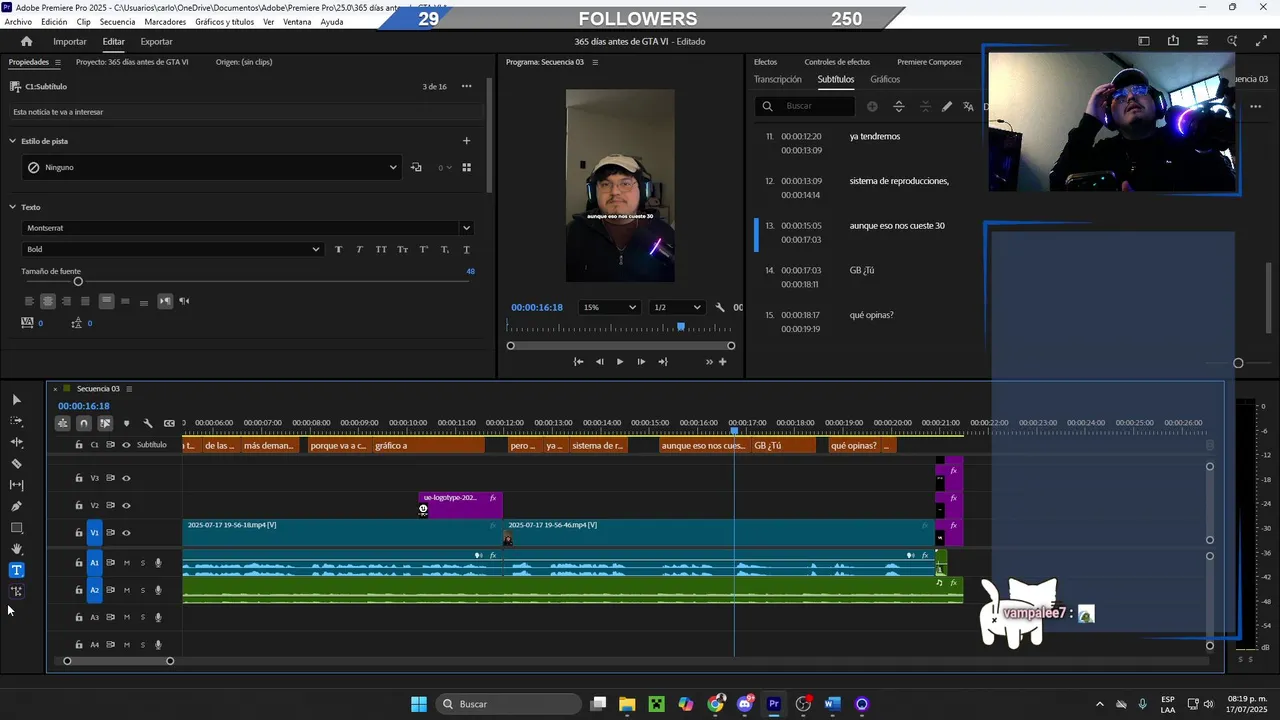Image resolution: width=1280 pixels, height=720 pixels.
Task: Select the Rectangle shape tool
Action: (16, 528)
